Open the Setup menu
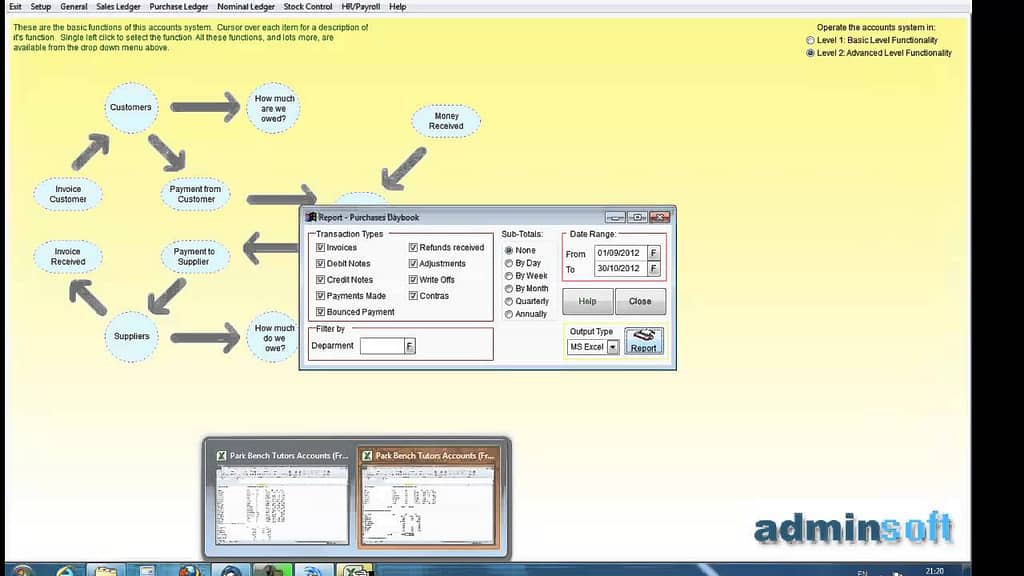This screenshot has height=576, width=1024. 40,7
